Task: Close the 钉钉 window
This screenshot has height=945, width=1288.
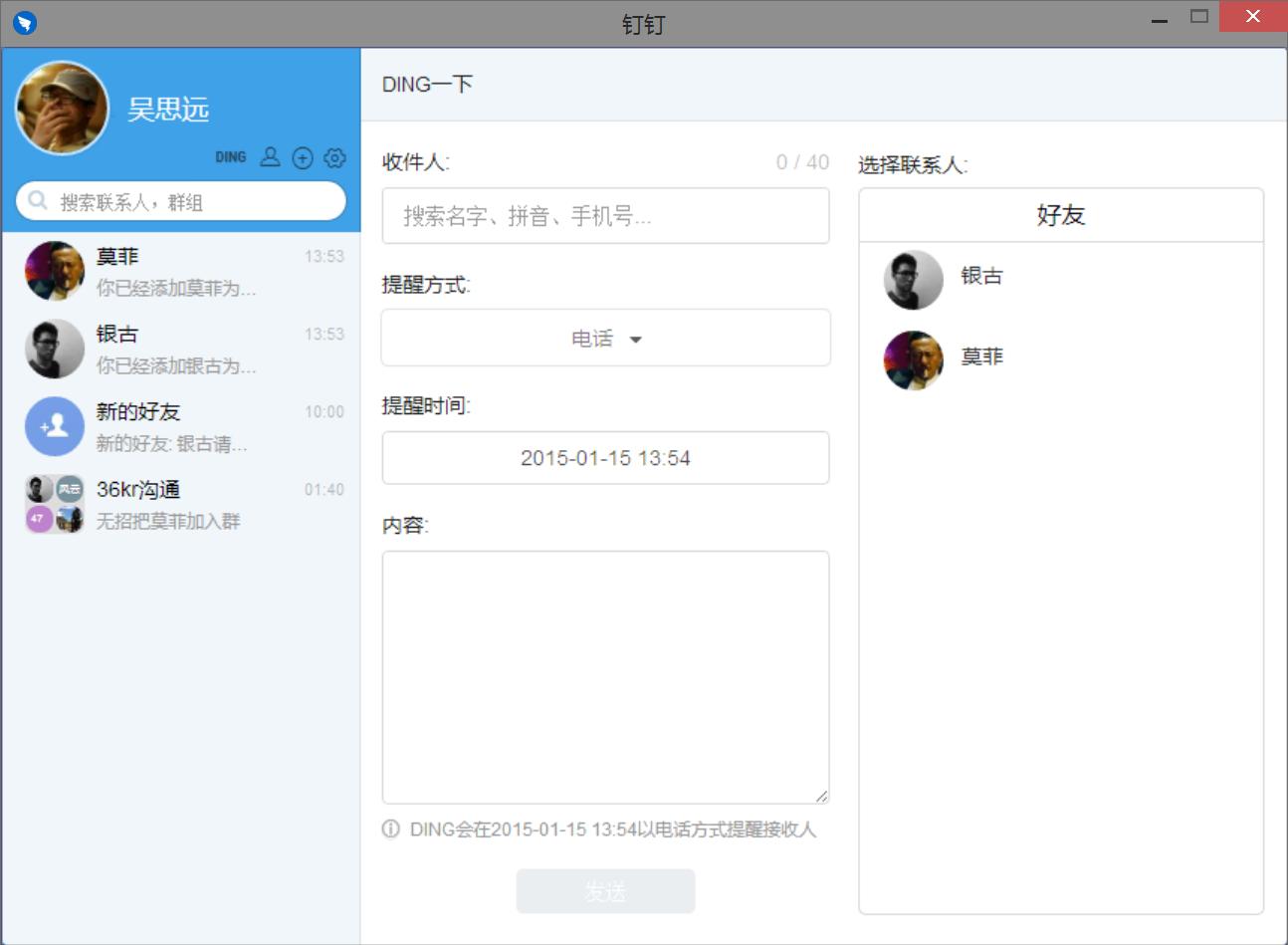Action: [x=1253, y=16]
